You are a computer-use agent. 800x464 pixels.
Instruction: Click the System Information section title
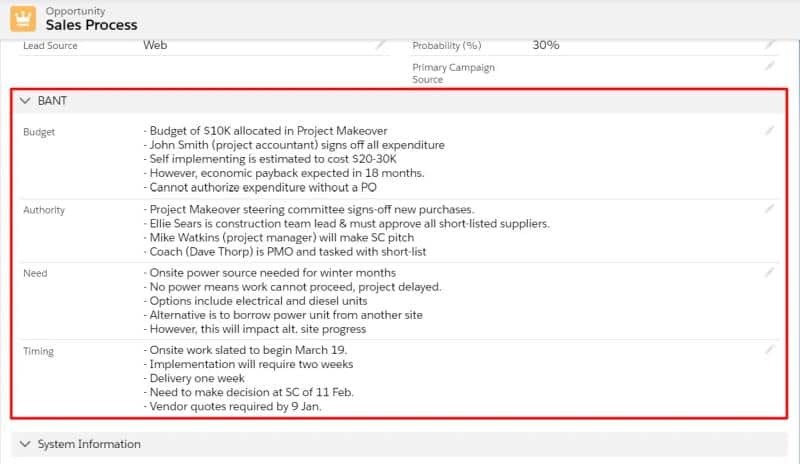pos(89,444)
